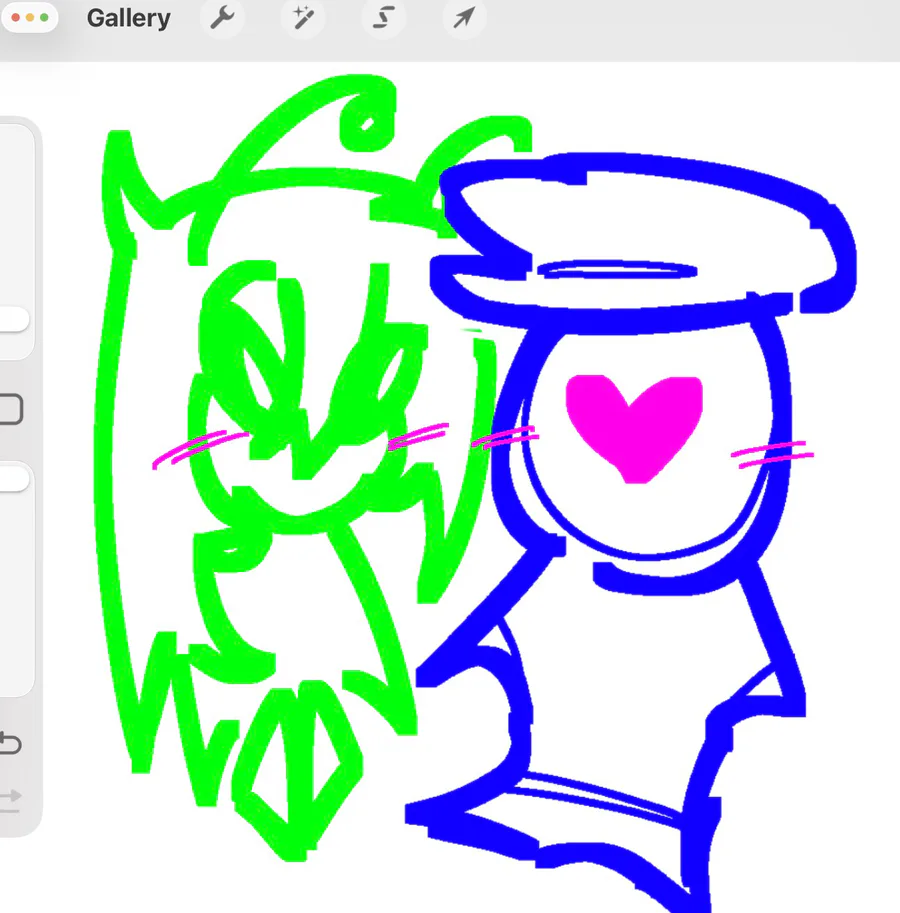Select the Selection S-shaped tool
The image size is (900, 913).
pos(383,18)
